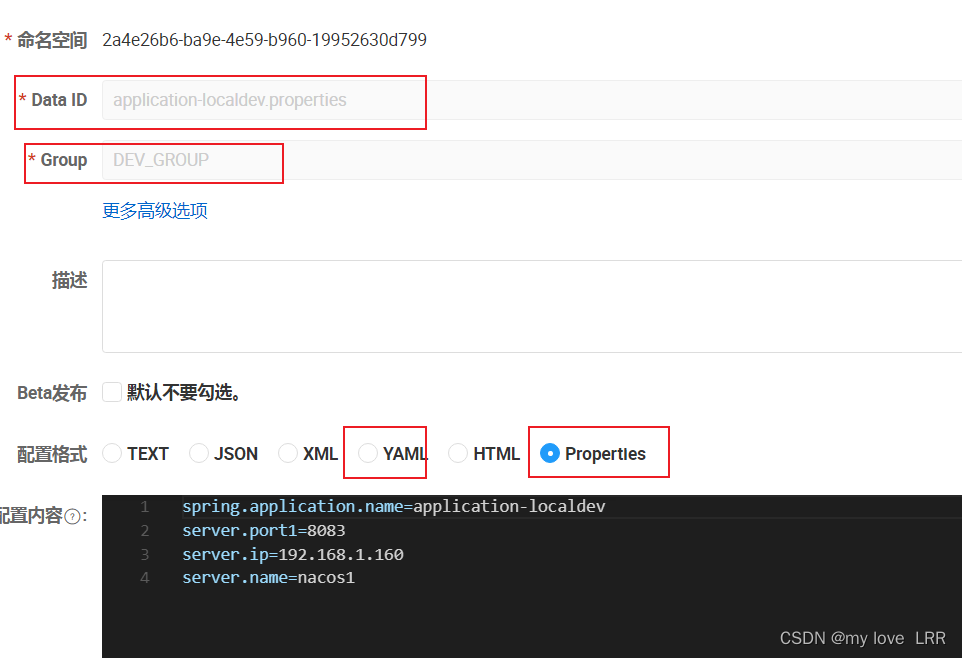Click the Group input field

pos(532,160)
